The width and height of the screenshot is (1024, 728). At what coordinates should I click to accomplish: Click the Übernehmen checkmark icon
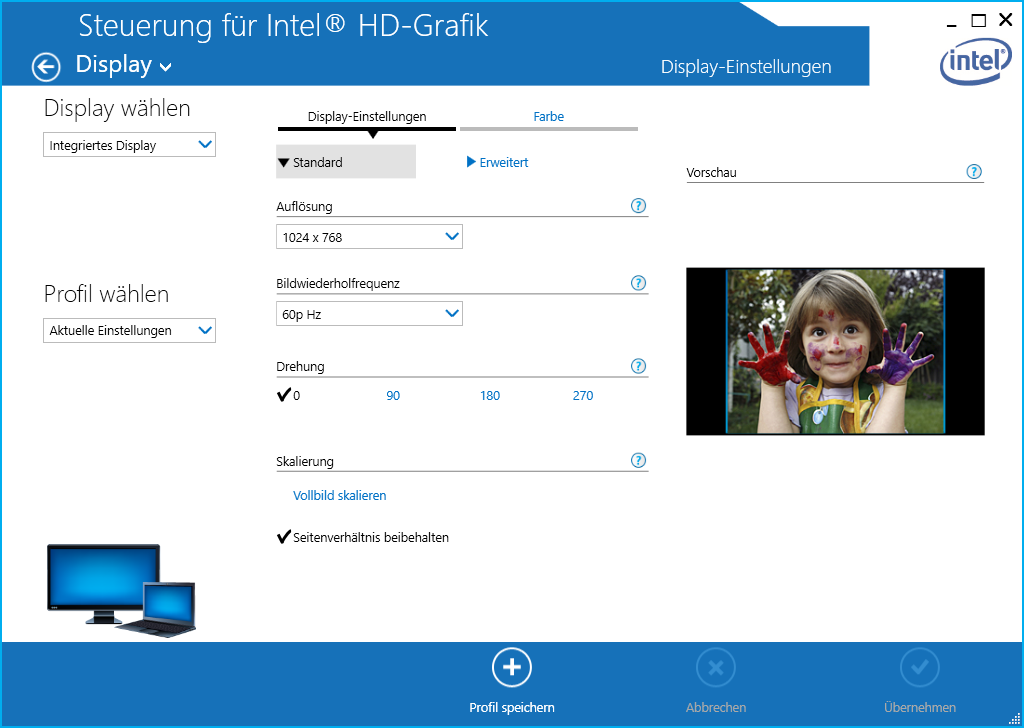(x=920, y=667)
